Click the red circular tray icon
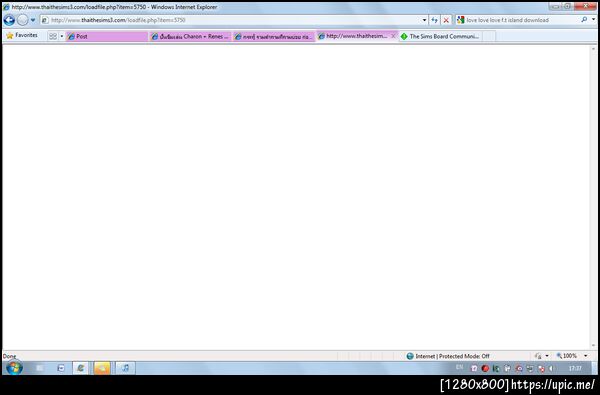 click(485, 368)
